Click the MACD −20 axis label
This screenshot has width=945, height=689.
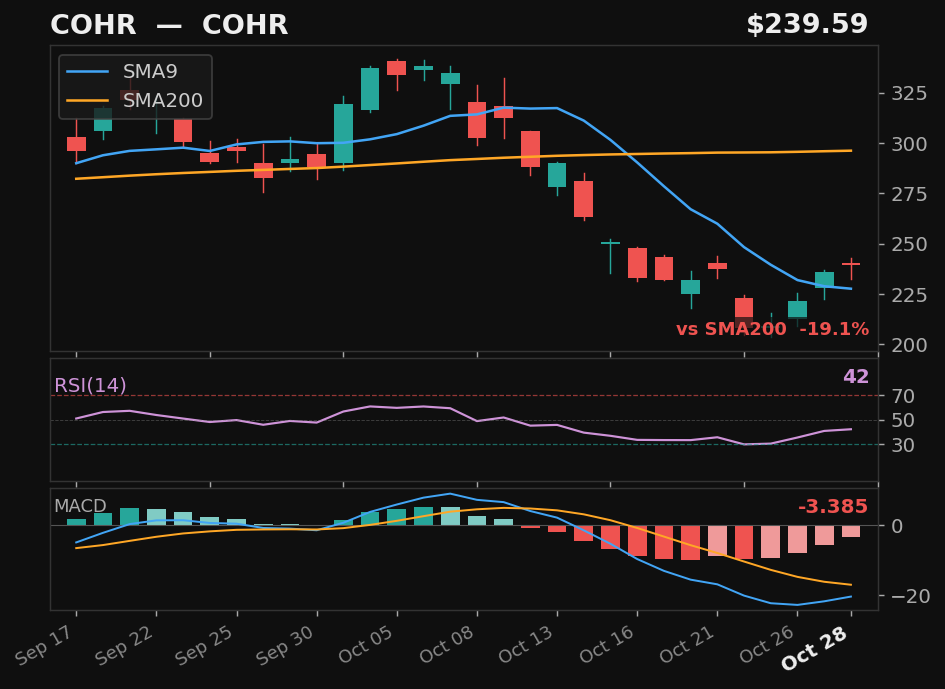pos(909,596)
